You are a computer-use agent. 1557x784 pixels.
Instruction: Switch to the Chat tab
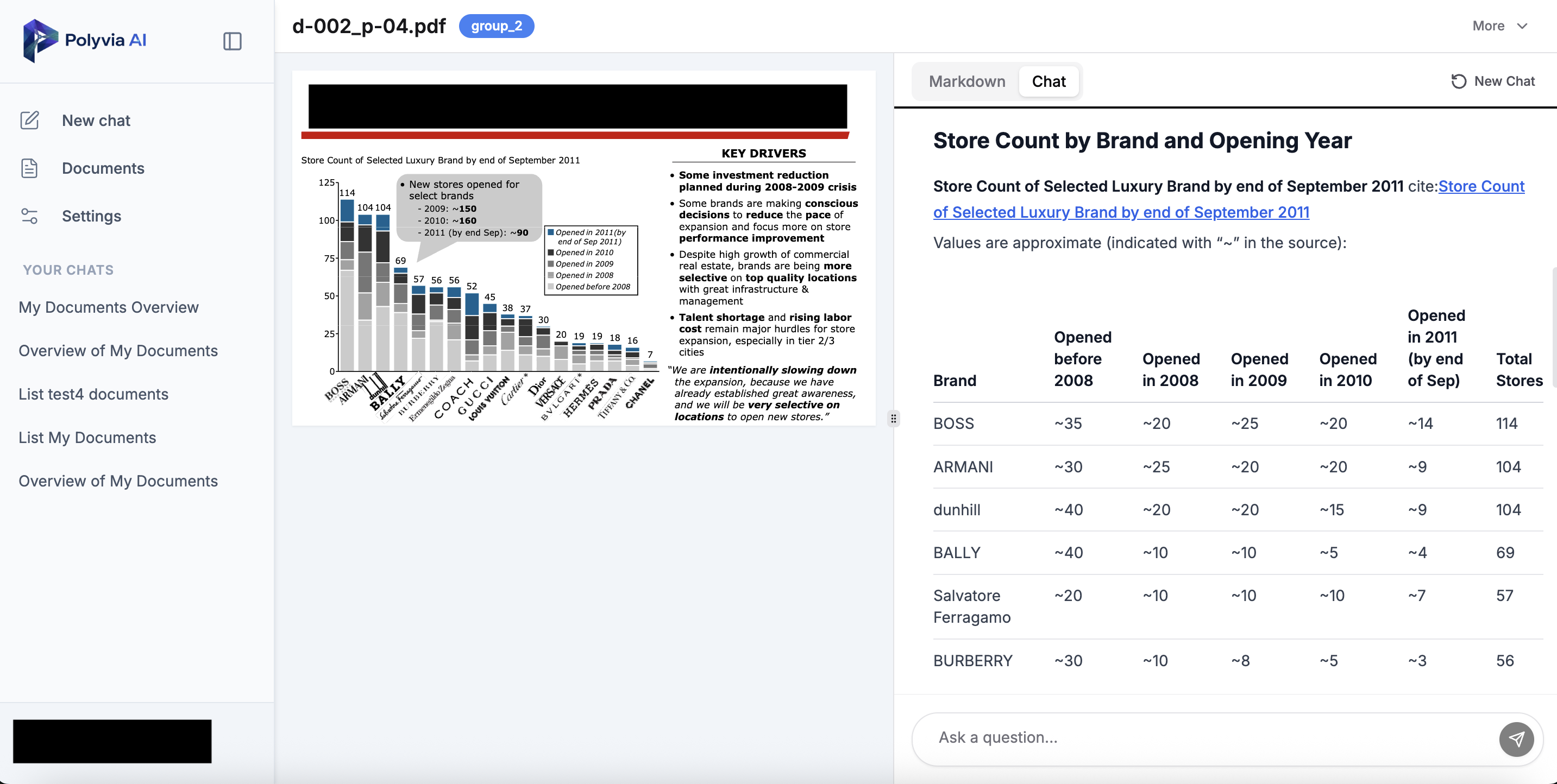click(x=1049, y=81)
